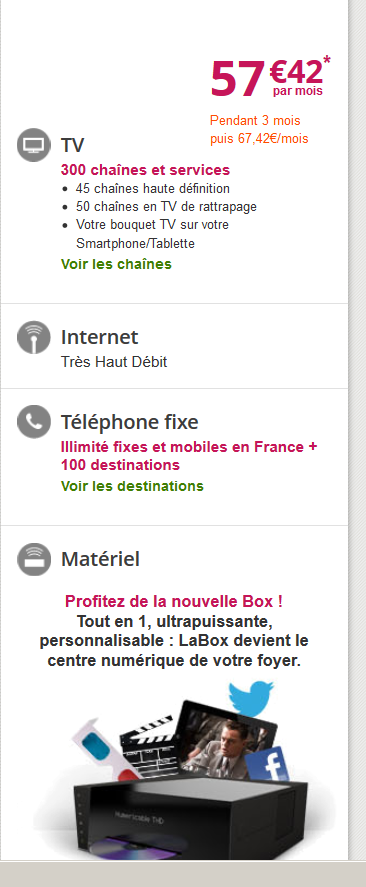Click the TV section heading

[x=72, y=145]
